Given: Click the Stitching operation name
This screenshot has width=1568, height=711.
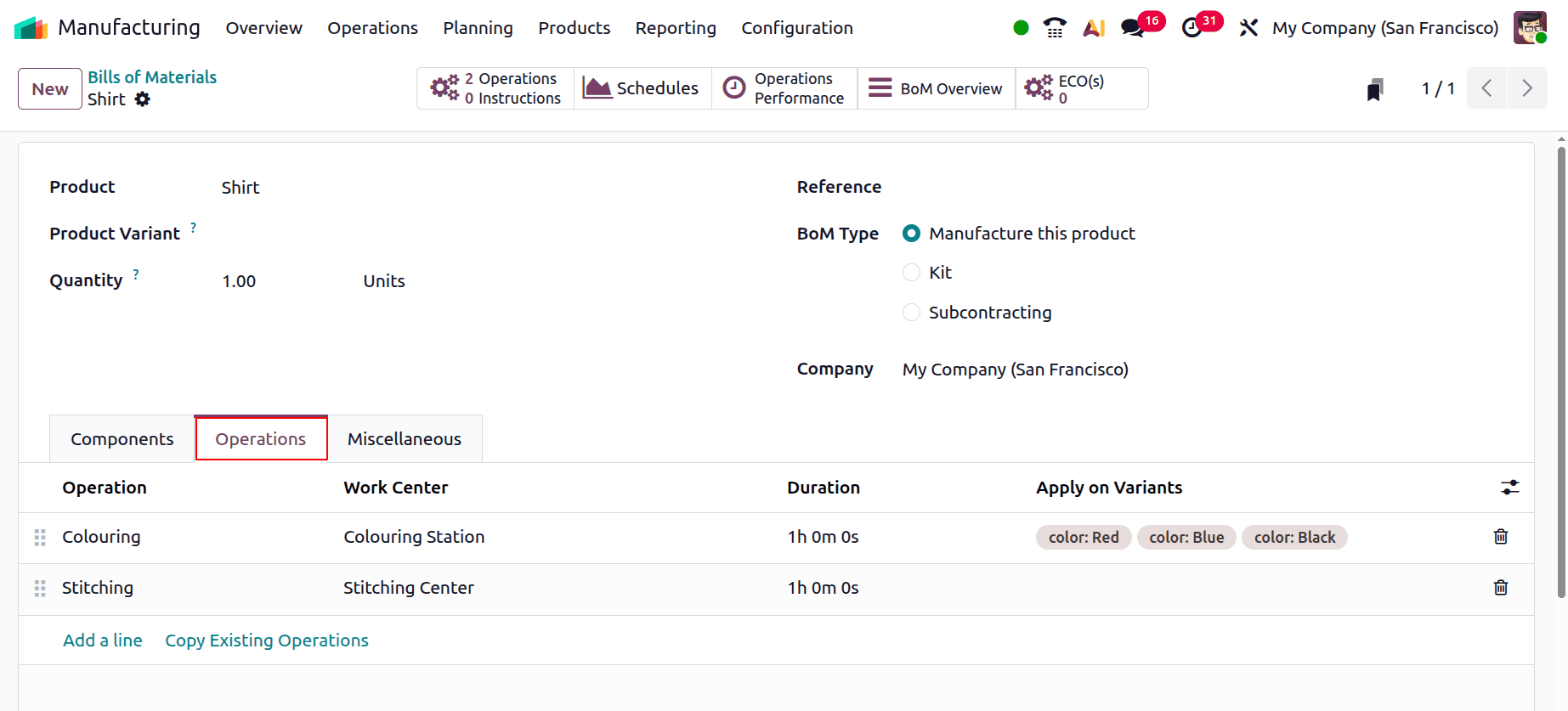Looking at the screenshot, I should [x=98, y=588].
